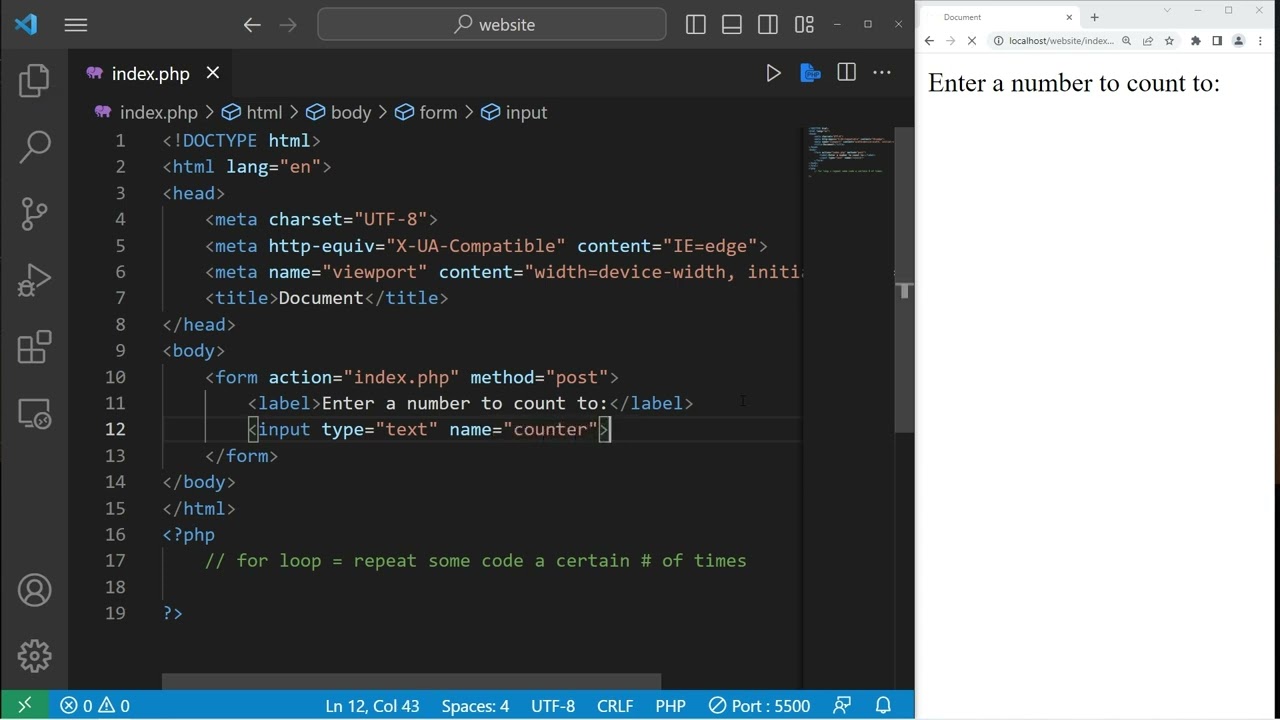Click Chrome's forward arrow
The height and width of the screenshot is (720, 1280).
point(950,41)
